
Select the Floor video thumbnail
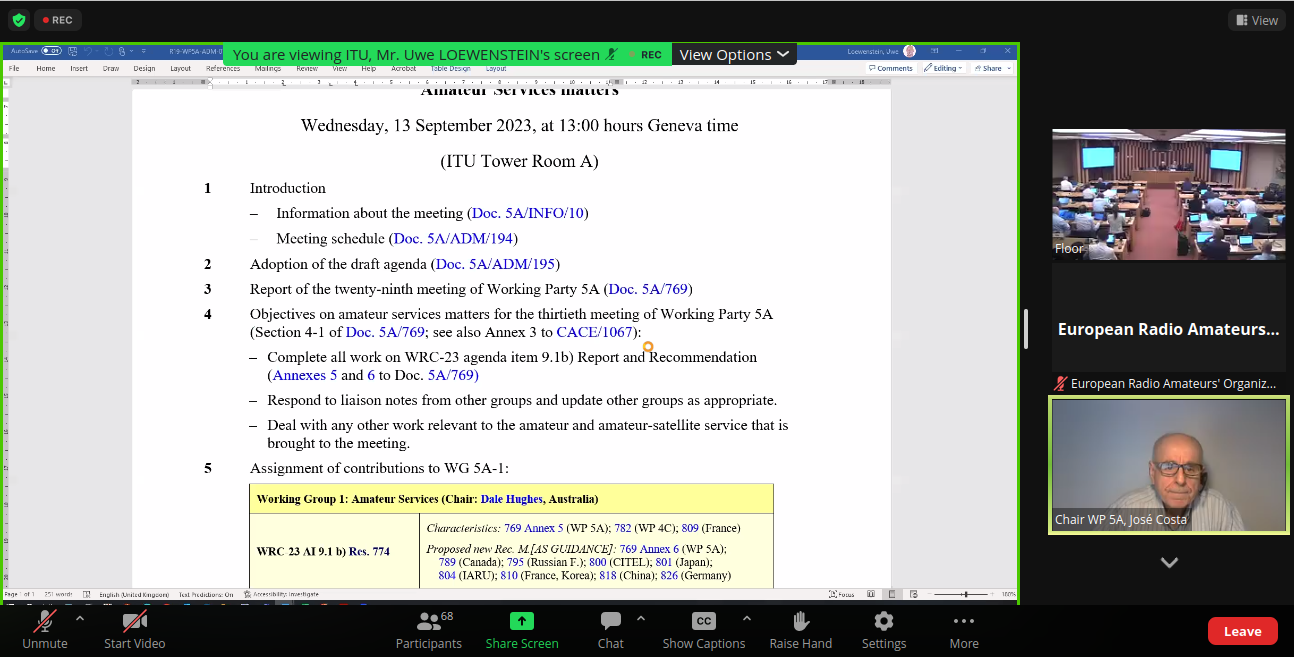tap(1169, 195)
